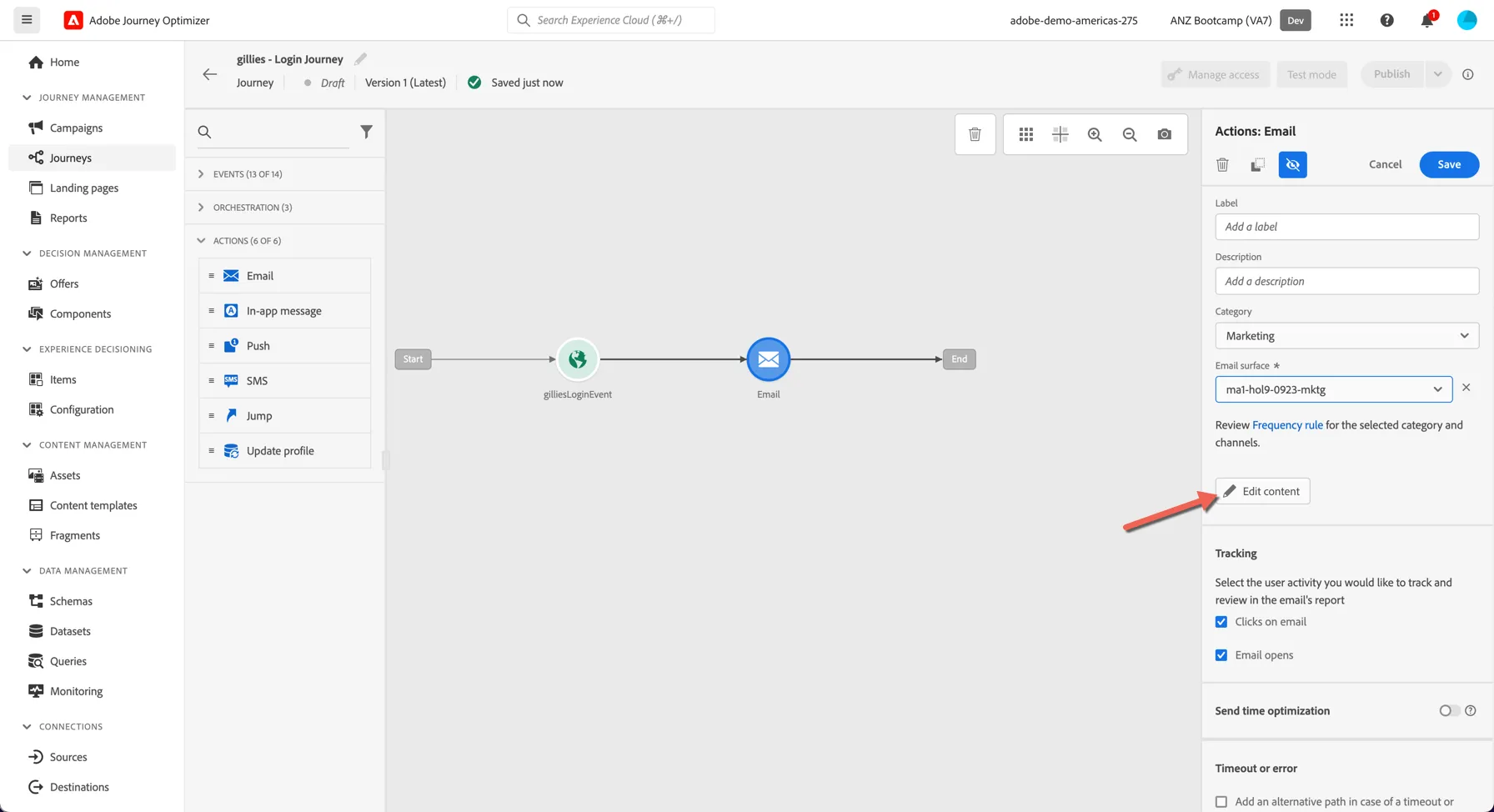The width and height of the screenshot is (1494, 812).
Task: Click the zoom in magnifier icon
Action: pyautogui.click(x=1095, y=134)
